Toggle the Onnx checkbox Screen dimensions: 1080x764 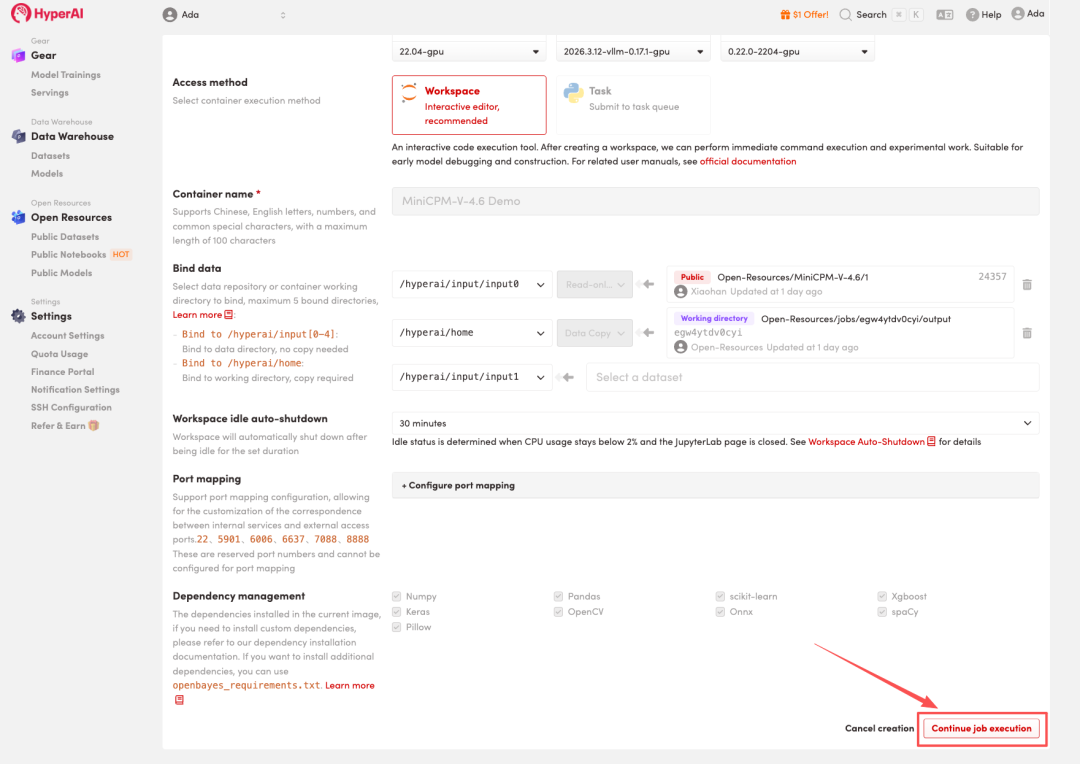[x=720, y=612]
